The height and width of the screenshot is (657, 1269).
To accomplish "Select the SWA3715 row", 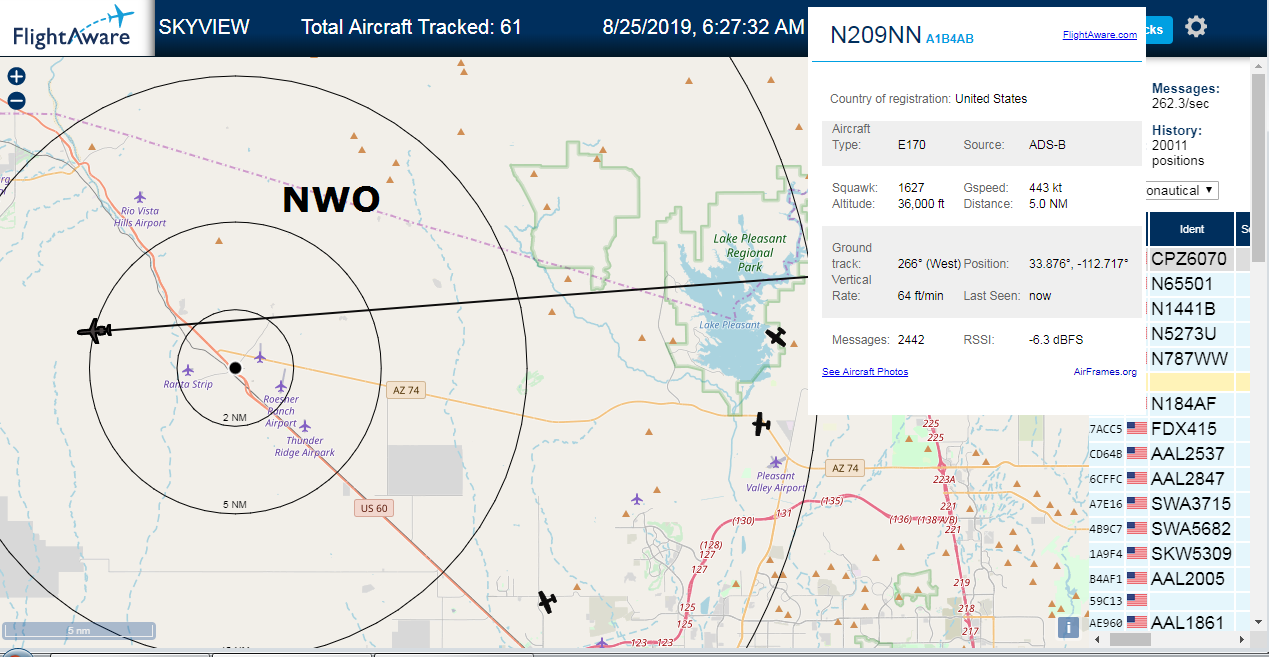I will click(1168, 504).
